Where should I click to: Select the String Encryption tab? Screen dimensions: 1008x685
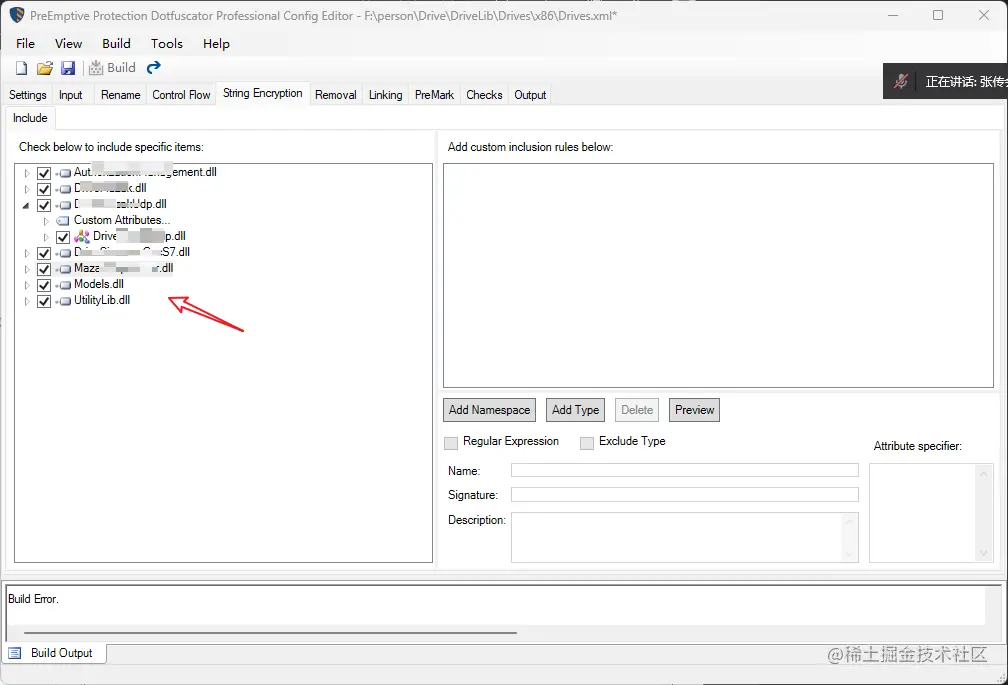(262, 93)
